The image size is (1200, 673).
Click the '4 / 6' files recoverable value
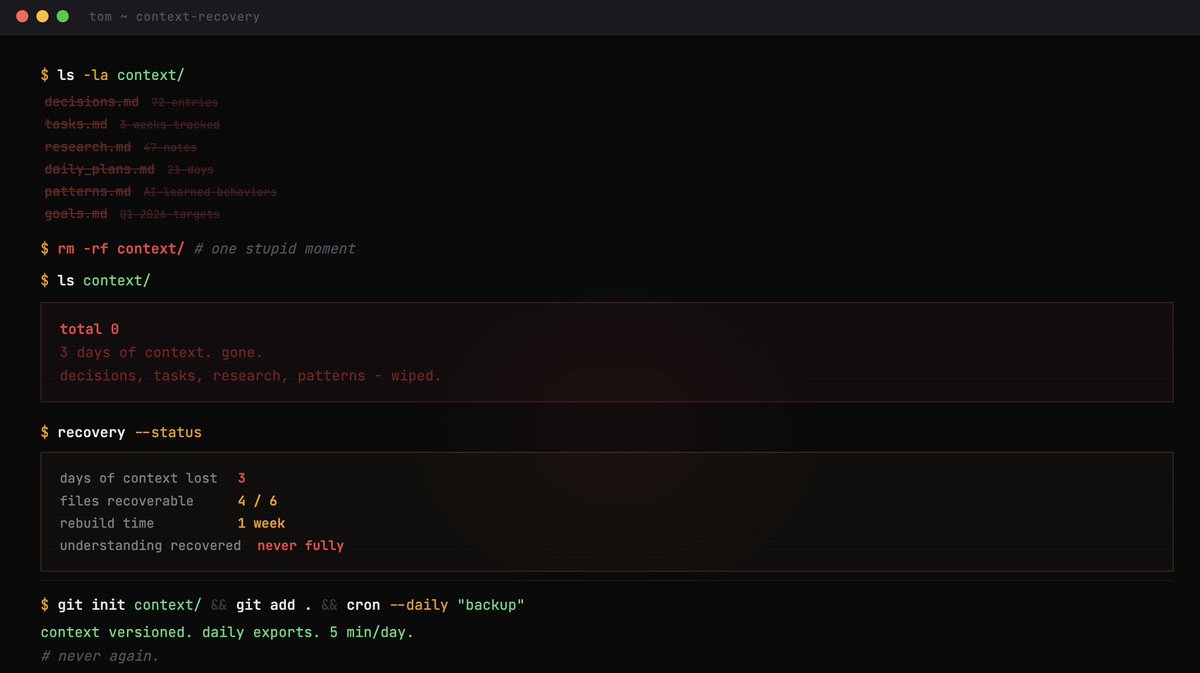257,500
